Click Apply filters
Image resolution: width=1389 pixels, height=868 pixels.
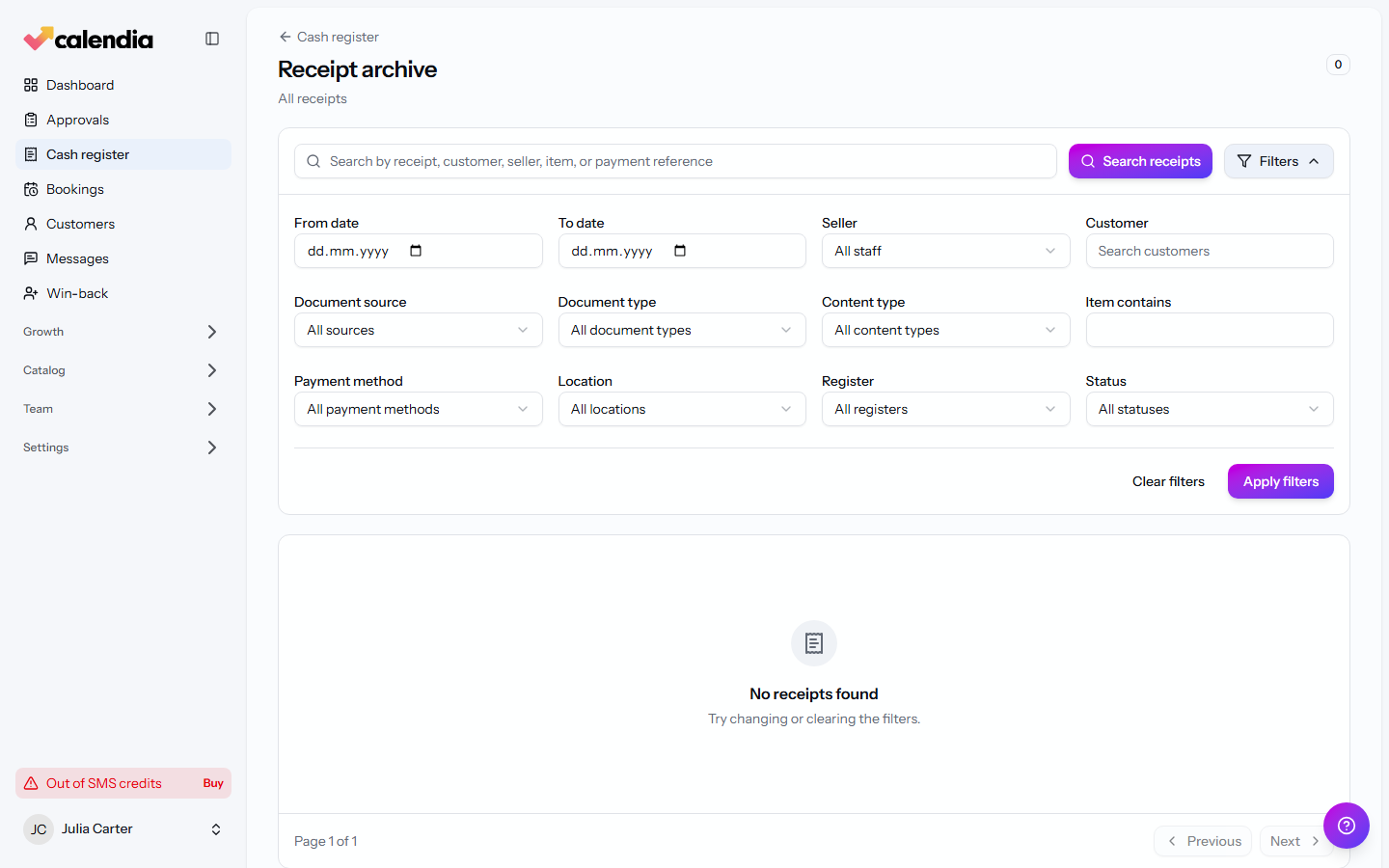tap(1281, 481)
